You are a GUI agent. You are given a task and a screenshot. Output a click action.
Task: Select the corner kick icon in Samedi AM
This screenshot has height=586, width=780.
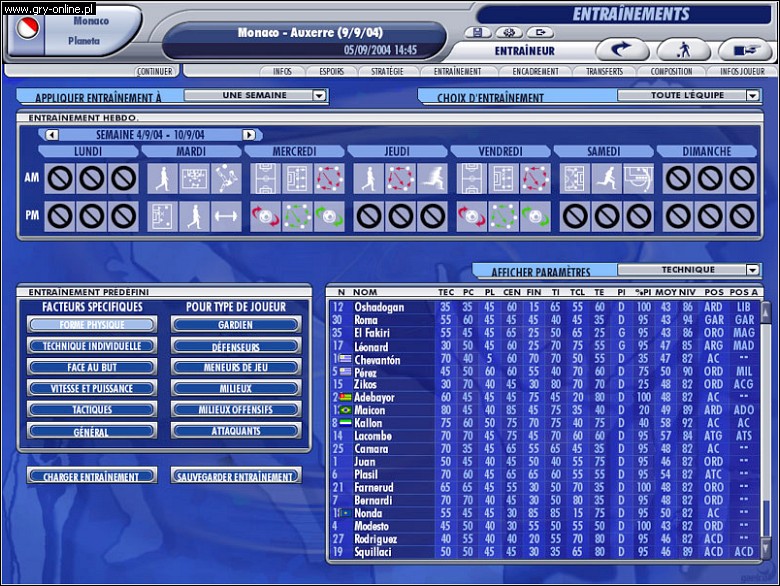tap(639, 179)
